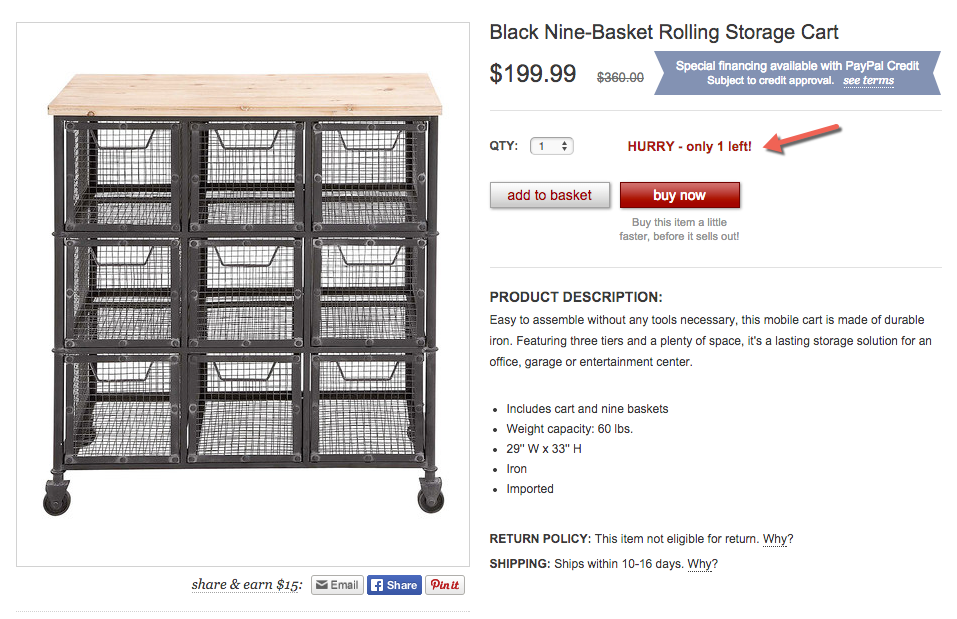This screenshot has width=957, height=619.
Task: Pin the product with Pin it button
Action: pos(445,585)
